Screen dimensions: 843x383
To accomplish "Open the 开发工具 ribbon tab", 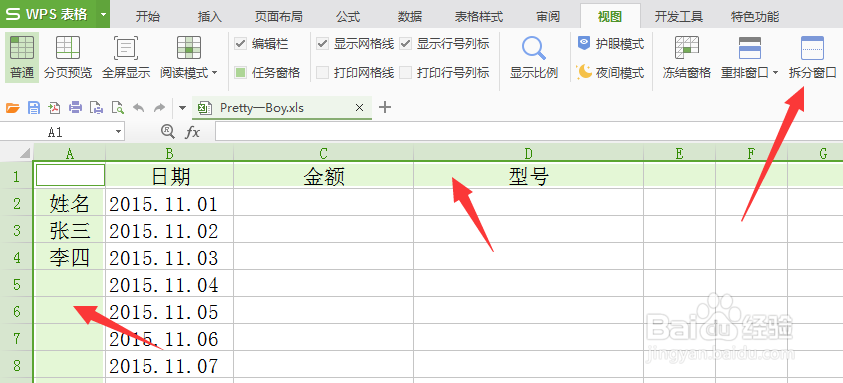I will click(x=678, y=17).
